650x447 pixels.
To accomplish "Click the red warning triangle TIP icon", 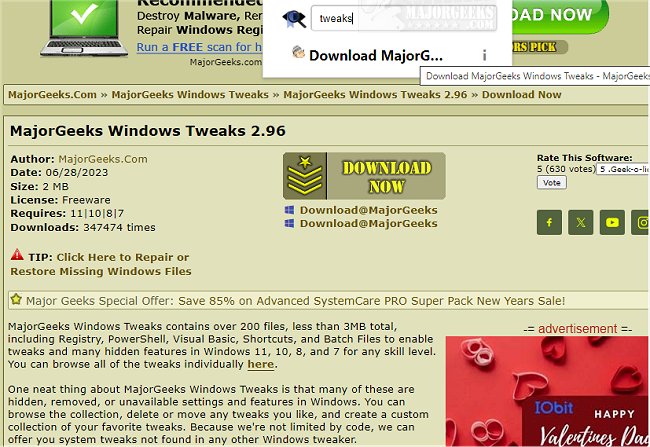I will coord(17,255).
